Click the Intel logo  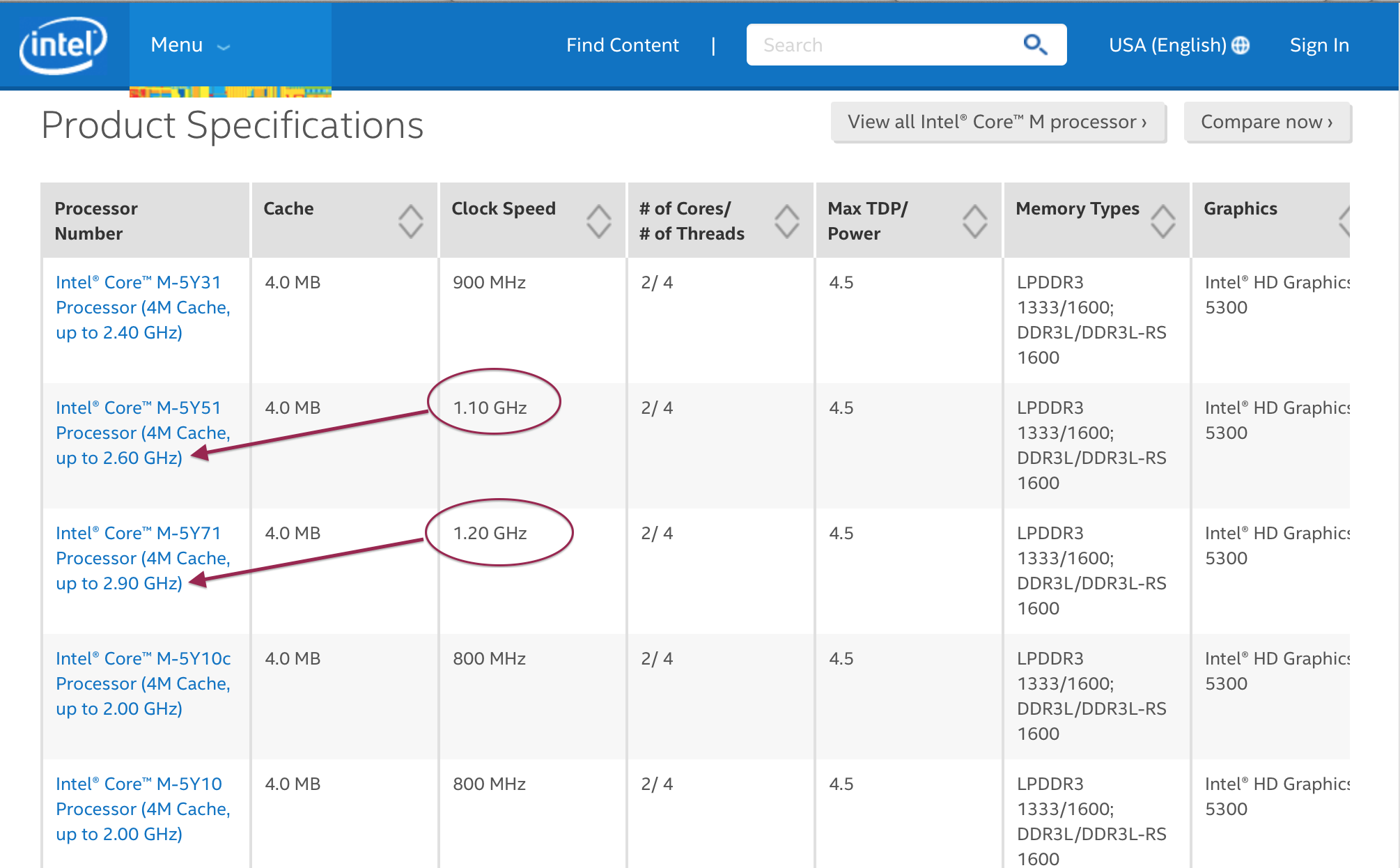point(63,45)
